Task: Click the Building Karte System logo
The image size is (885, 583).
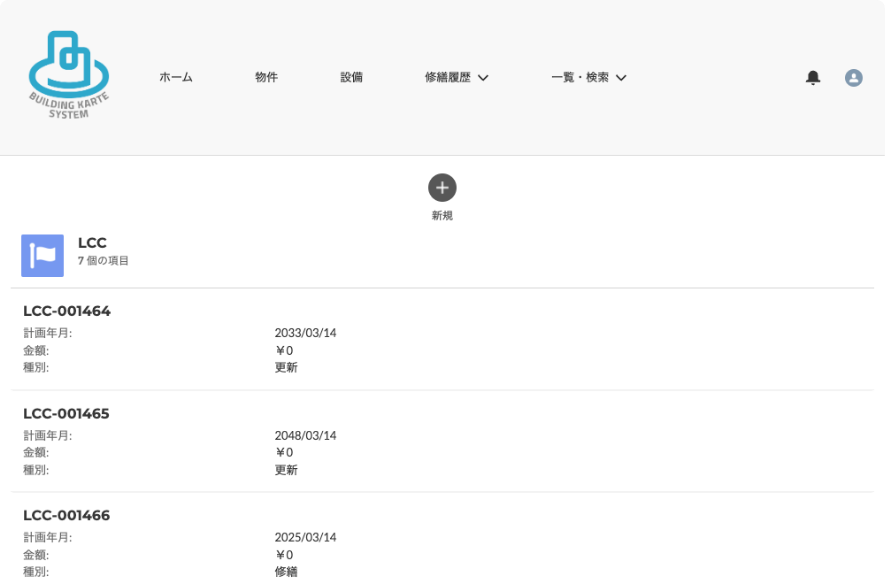Action: (68, 75)
